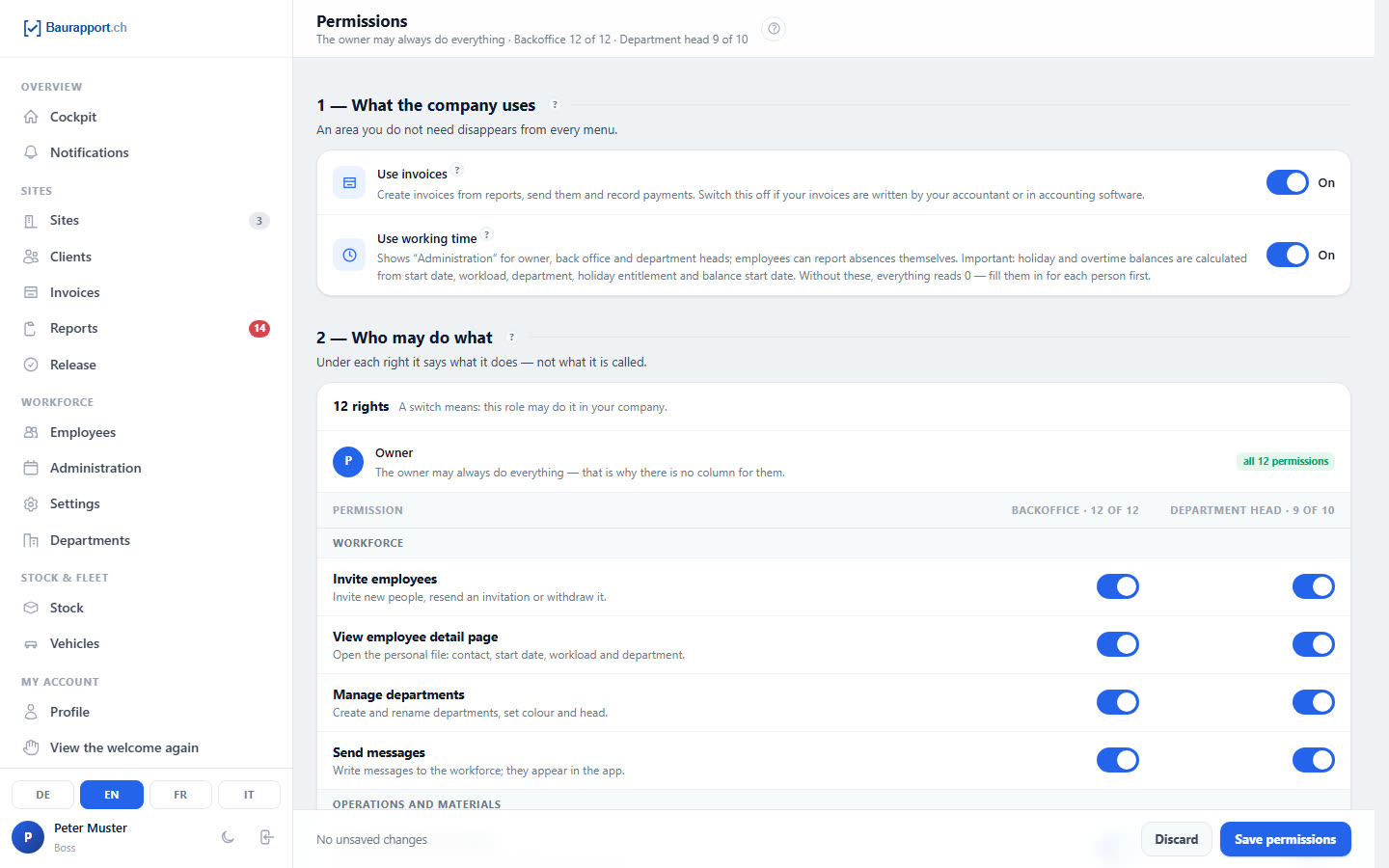The image size is (1389, 868).
Task: Switch language to DE
Action: tap(42, 795)
